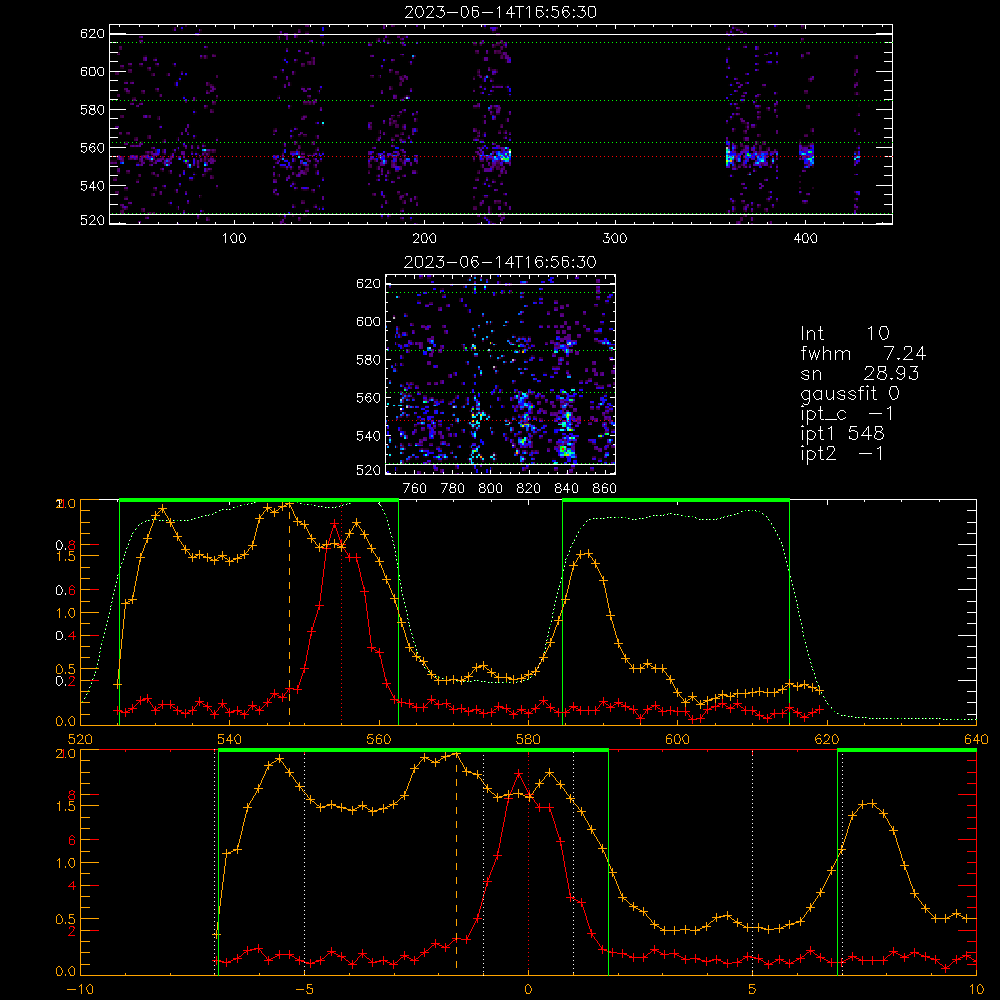Click thick green bar at top-right of bottom plot
Viewport: 1000px width, 1000px height.
[x=907, y=751]
